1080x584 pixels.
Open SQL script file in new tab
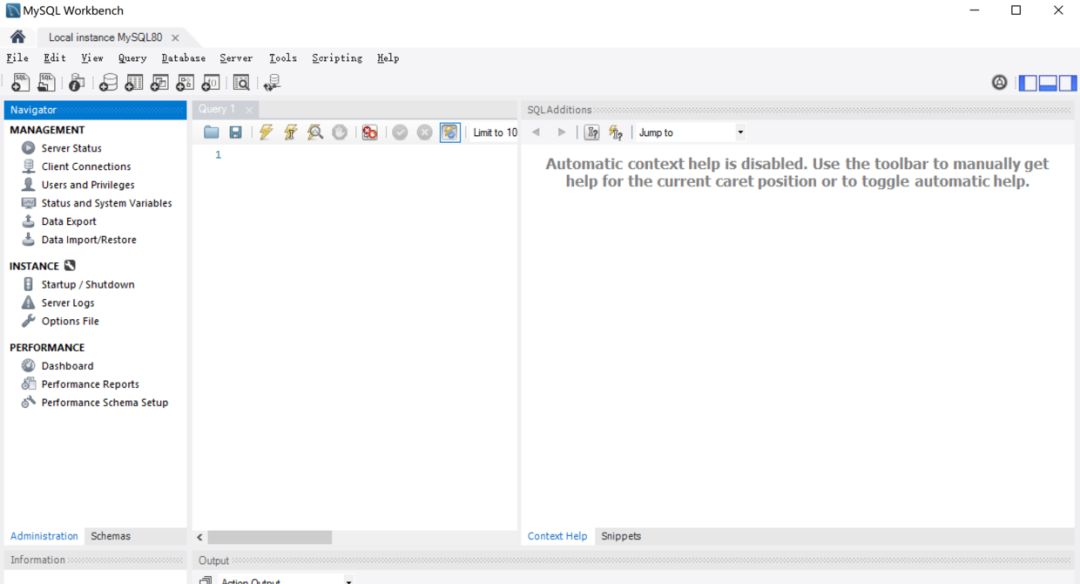(46, 83)
